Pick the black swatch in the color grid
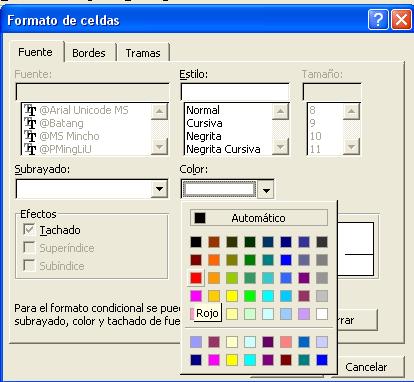Image resolution: width=414 pixels, height=382 pixels. (x=196, y=242)
